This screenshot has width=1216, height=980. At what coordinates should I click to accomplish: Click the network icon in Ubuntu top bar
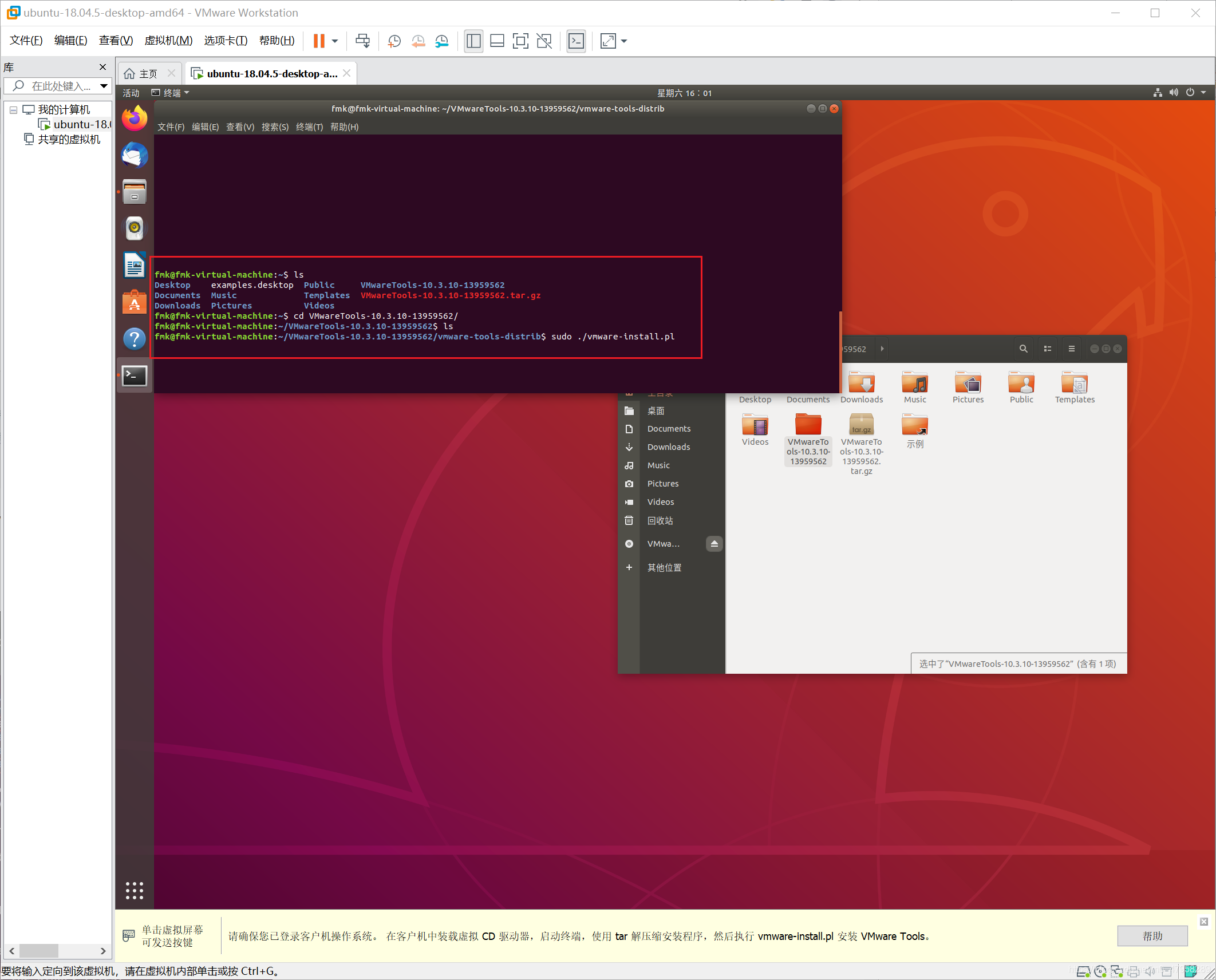(x=1158, y=93)
